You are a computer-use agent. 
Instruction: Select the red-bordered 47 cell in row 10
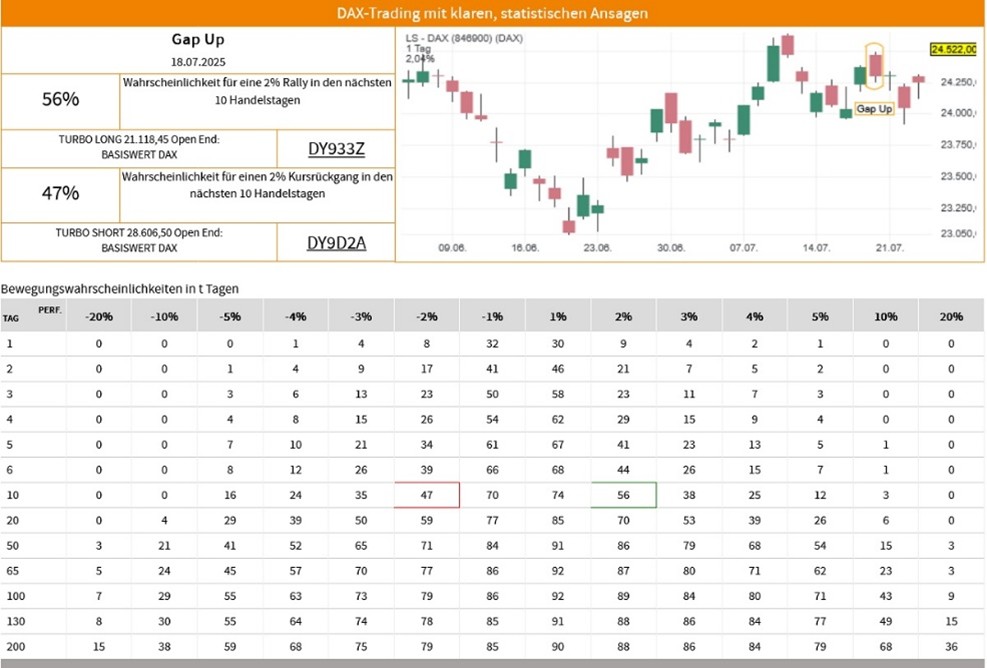427,495
